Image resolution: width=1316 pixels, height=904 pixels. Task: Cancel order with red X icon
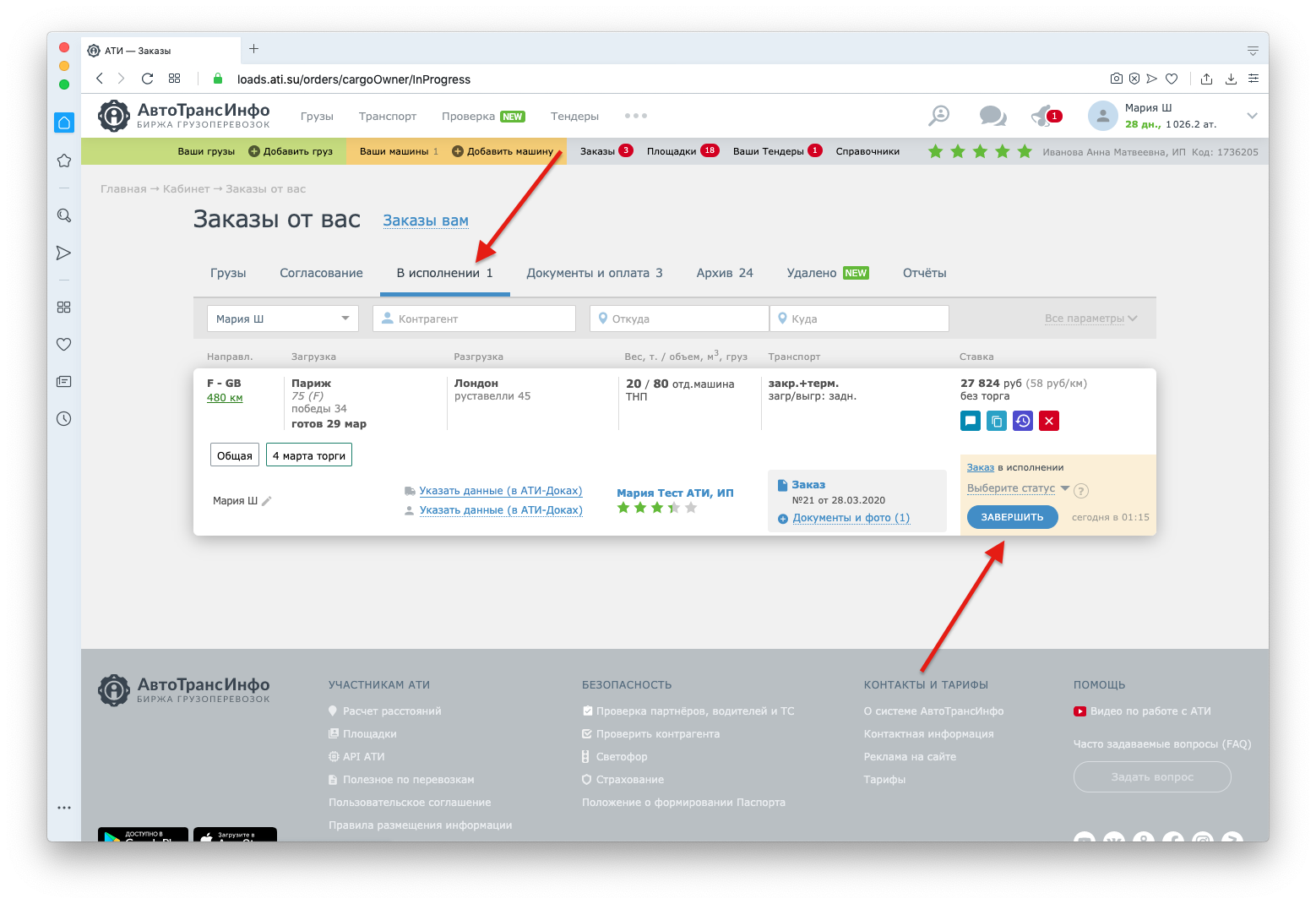point(1049,421)
